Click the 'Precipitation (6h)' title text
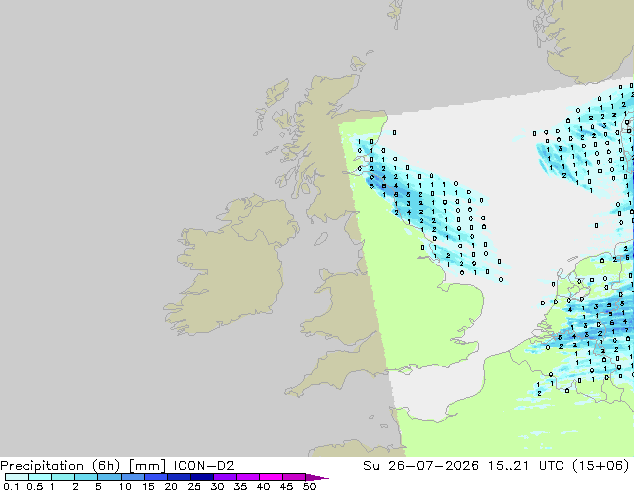Image resolution: width=634 pixels, height=490 pixels. point(60,466)
